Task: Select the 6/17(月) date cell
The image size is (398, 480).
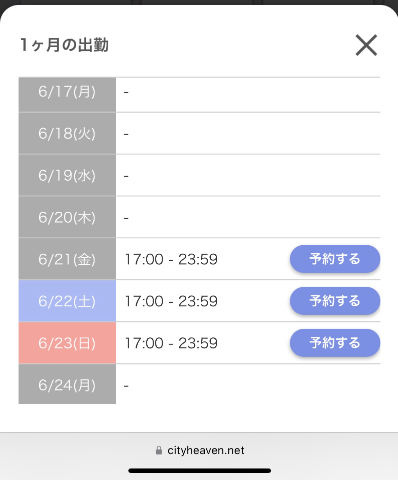Action: pos(67,95)
